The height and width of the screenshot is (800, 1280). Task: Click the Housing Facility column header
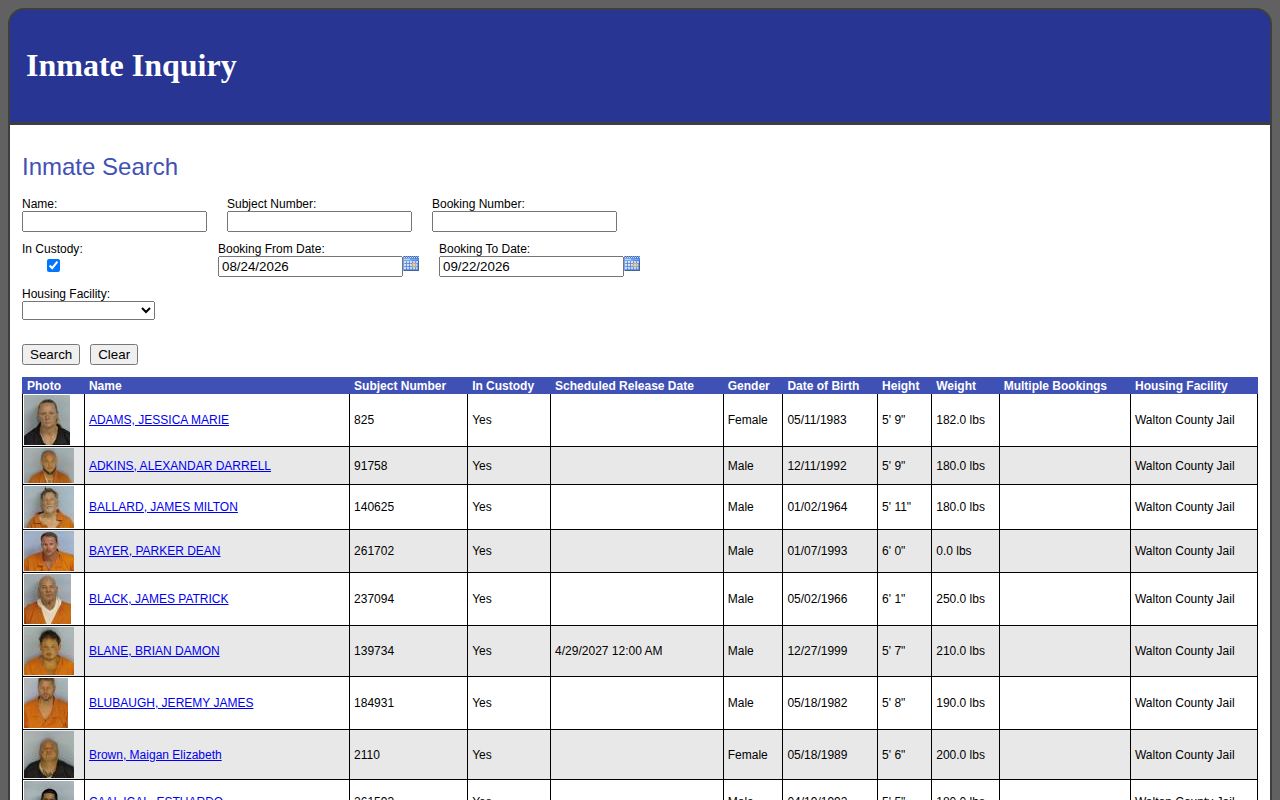[1181, 386]
